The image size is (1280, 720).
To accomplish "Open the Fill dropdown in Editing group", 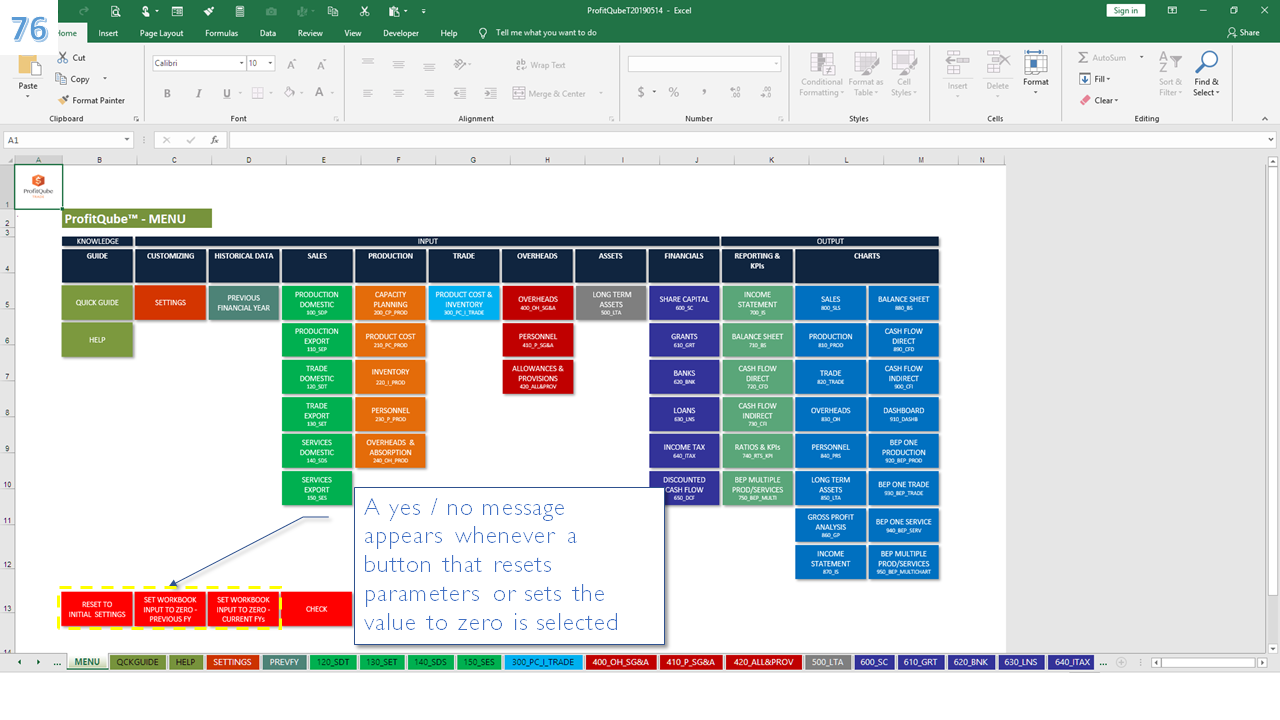I will point(1095,79).
